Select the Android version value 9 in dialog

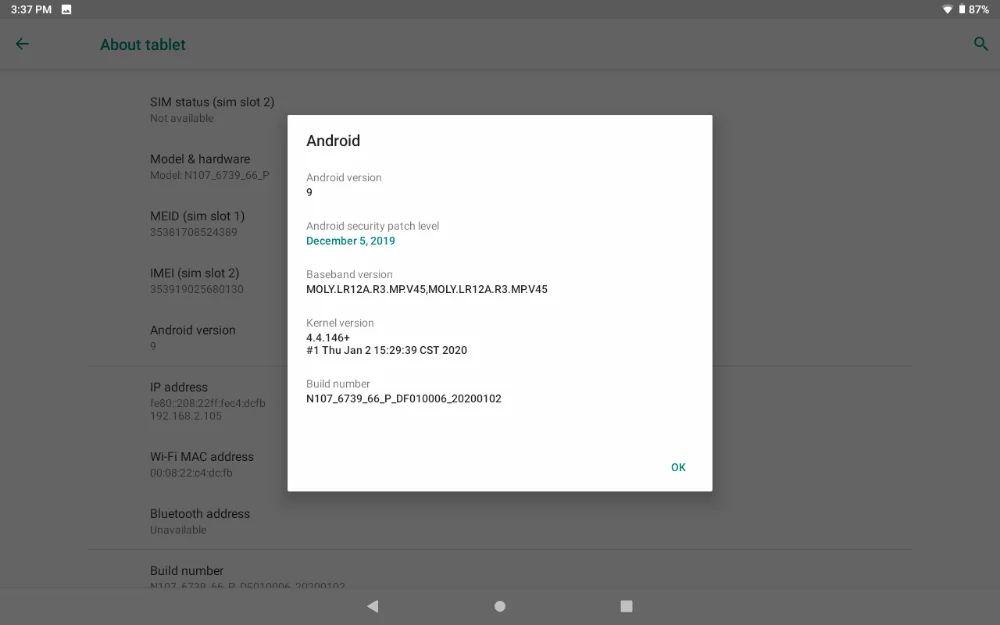click(309, 192)
